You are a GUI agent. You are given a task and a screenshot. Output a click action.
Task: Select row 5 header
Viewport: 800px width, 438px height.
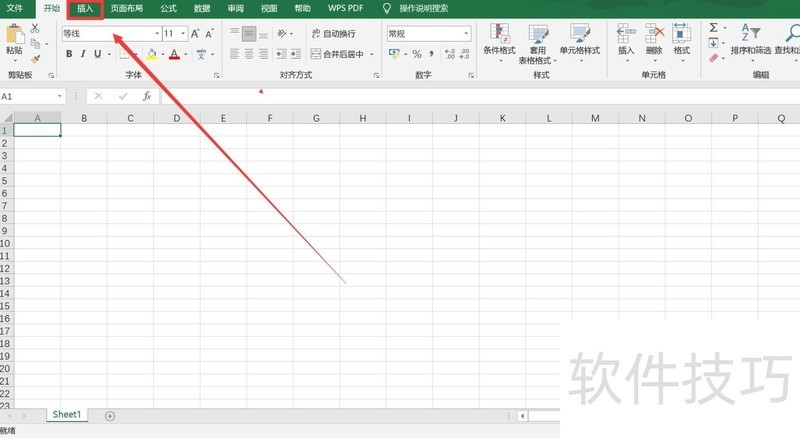(6, 181)
